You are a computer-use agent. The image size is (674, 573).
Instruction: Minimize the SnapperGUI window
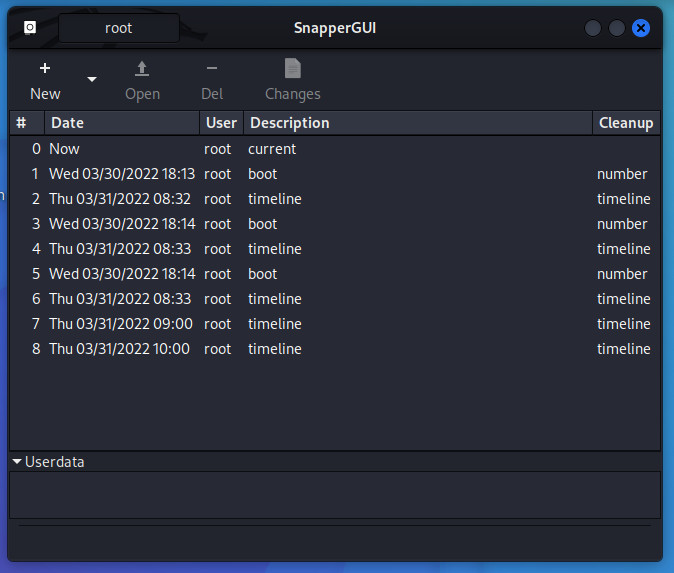tap(593, 28)
